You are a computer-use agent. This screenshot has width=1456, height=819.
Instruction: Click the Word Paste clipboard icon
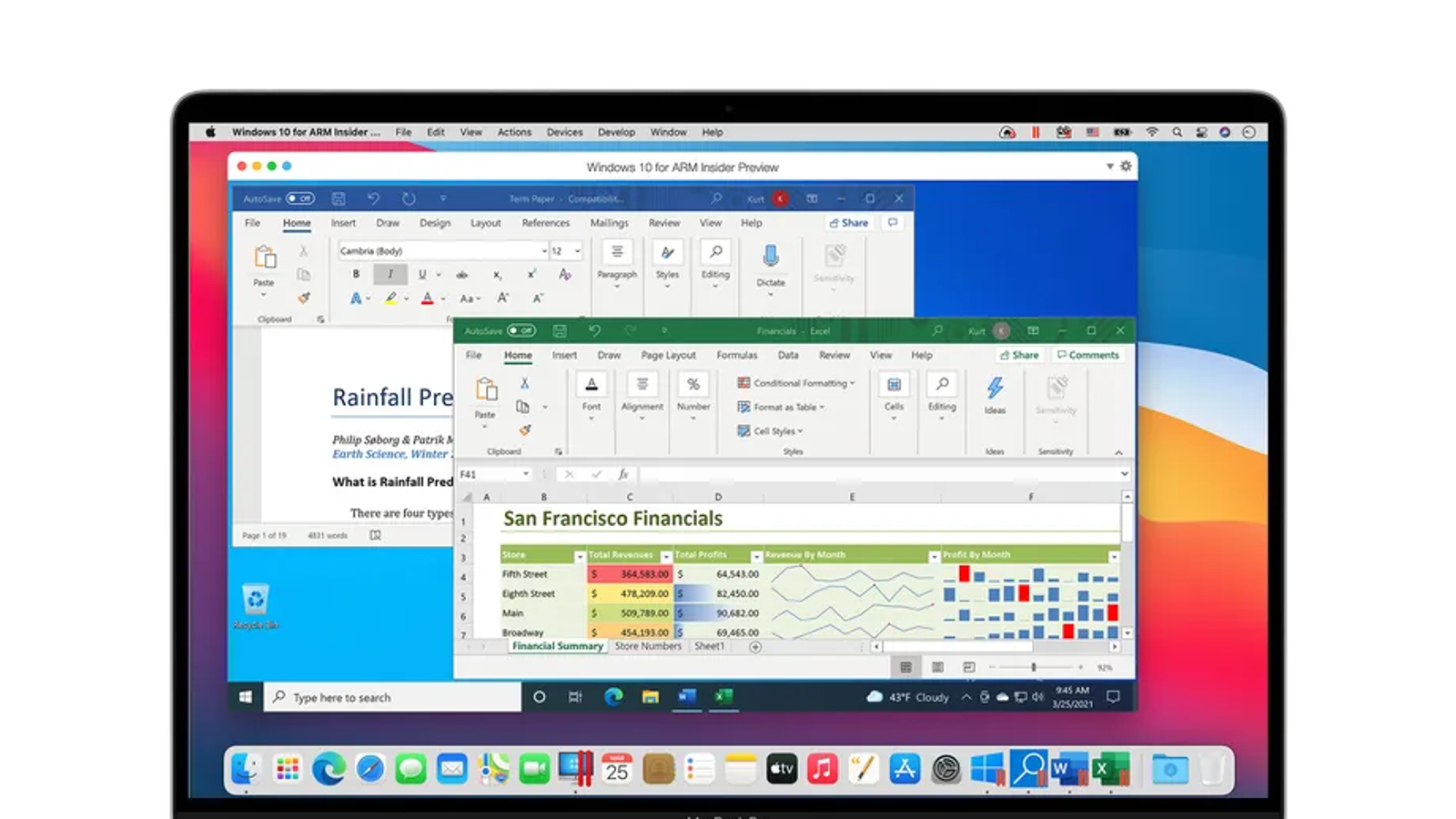click(x=265, y=258)
